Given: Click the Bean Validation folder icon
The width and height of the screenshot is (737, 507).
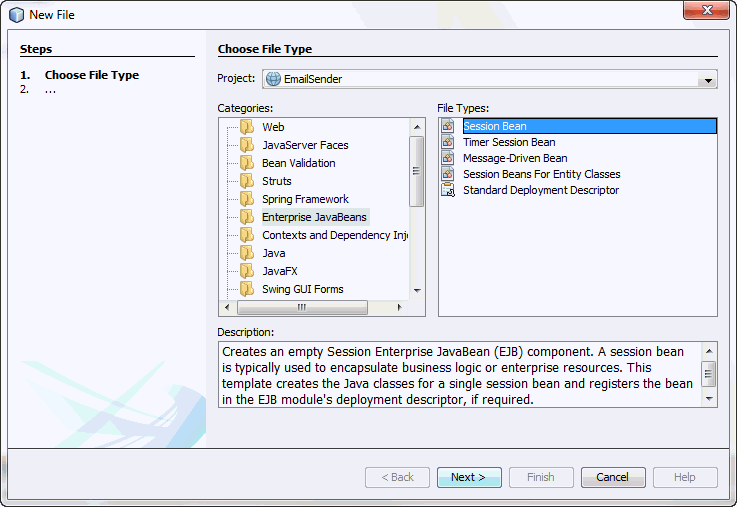Looking at the screenshot, I should coord(247,163).
